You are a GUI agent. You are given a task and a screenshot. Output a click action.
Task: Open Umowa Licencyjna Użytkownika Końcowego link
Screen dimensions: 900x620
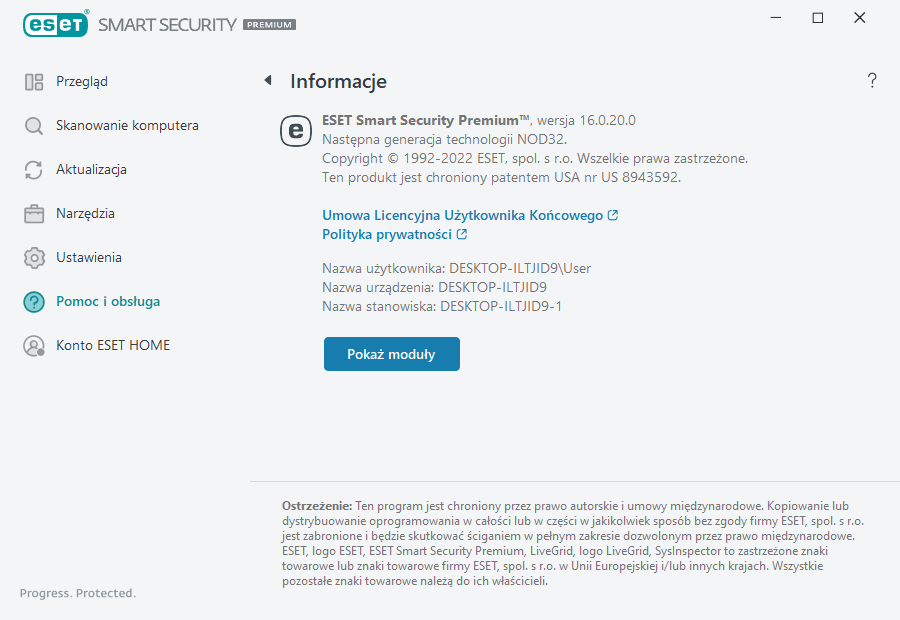tap(462, 215)
